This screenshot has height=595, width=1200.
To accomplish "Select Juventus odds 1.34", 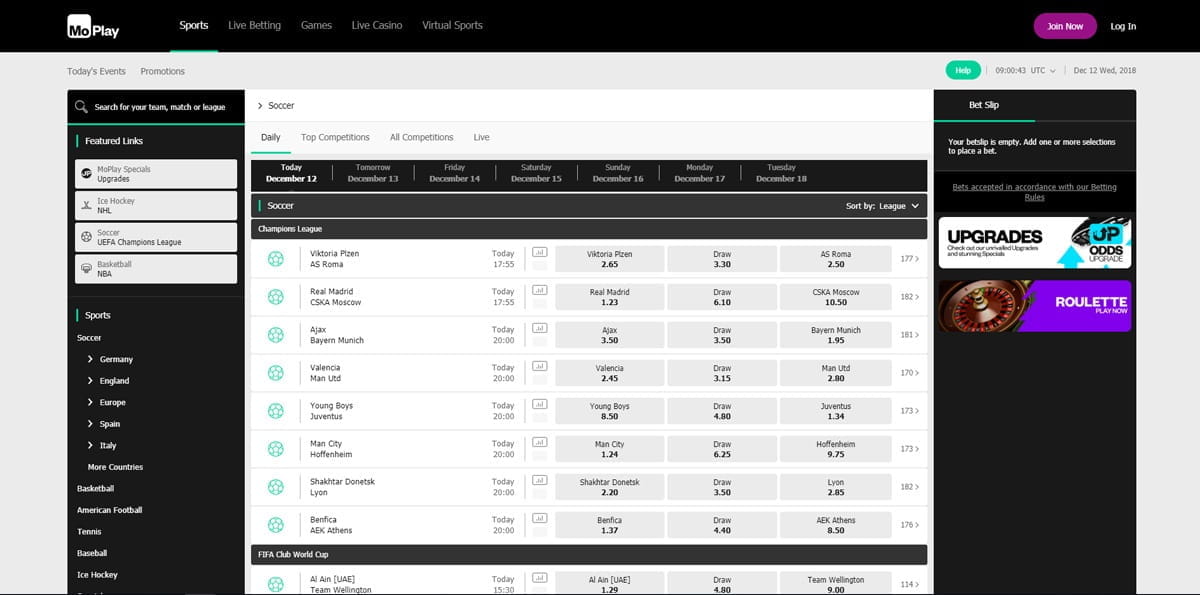I will coord(835,411).
